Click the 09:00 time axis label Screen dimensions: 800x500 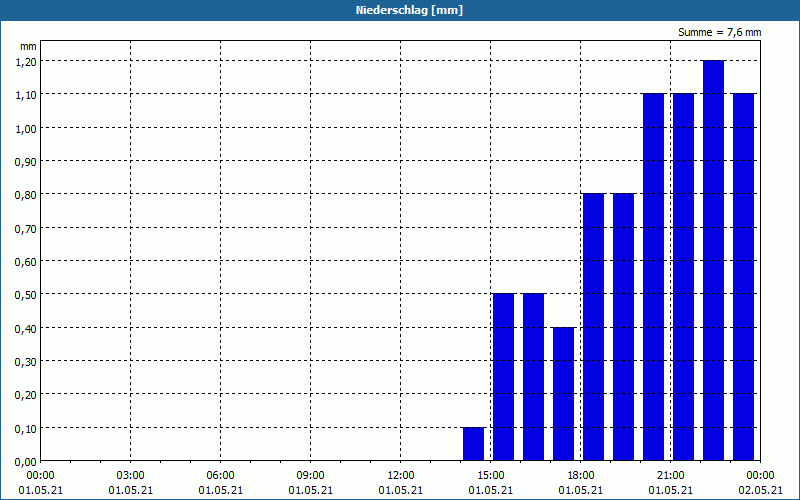pos(311,476)
